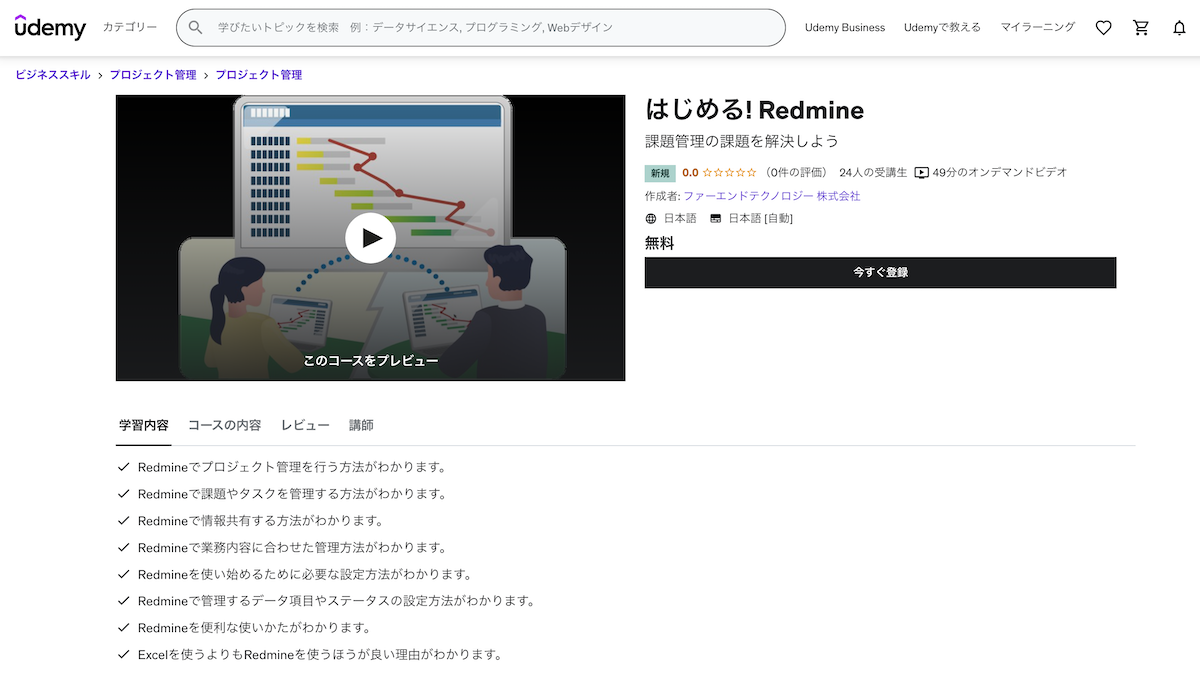This screenshot has width=1200, height=686.
Task: Open マイラーニング from the top navigation
Action: pos(1036,28)
